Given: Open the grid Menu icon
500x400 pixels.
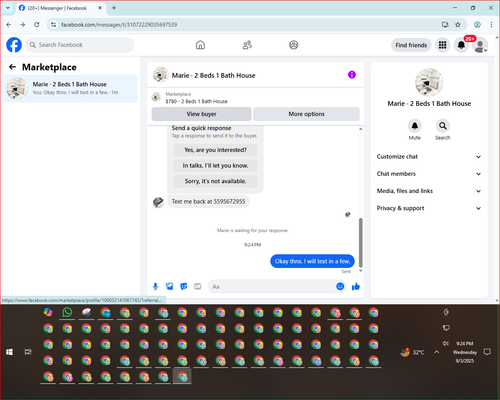Looking at the screenshot, I should [442, 45].
